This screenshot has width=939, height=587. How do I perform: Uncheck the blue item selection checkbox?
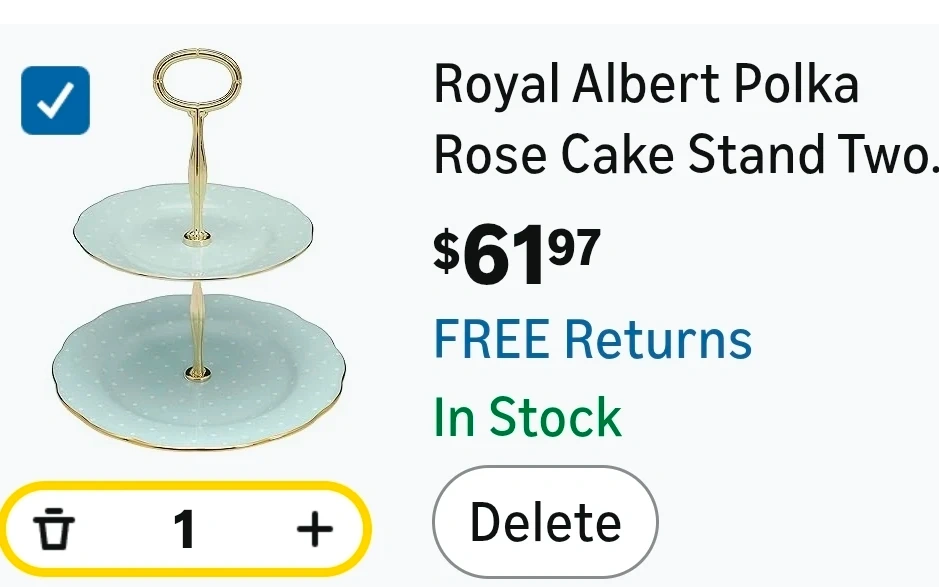click(55, 100)
